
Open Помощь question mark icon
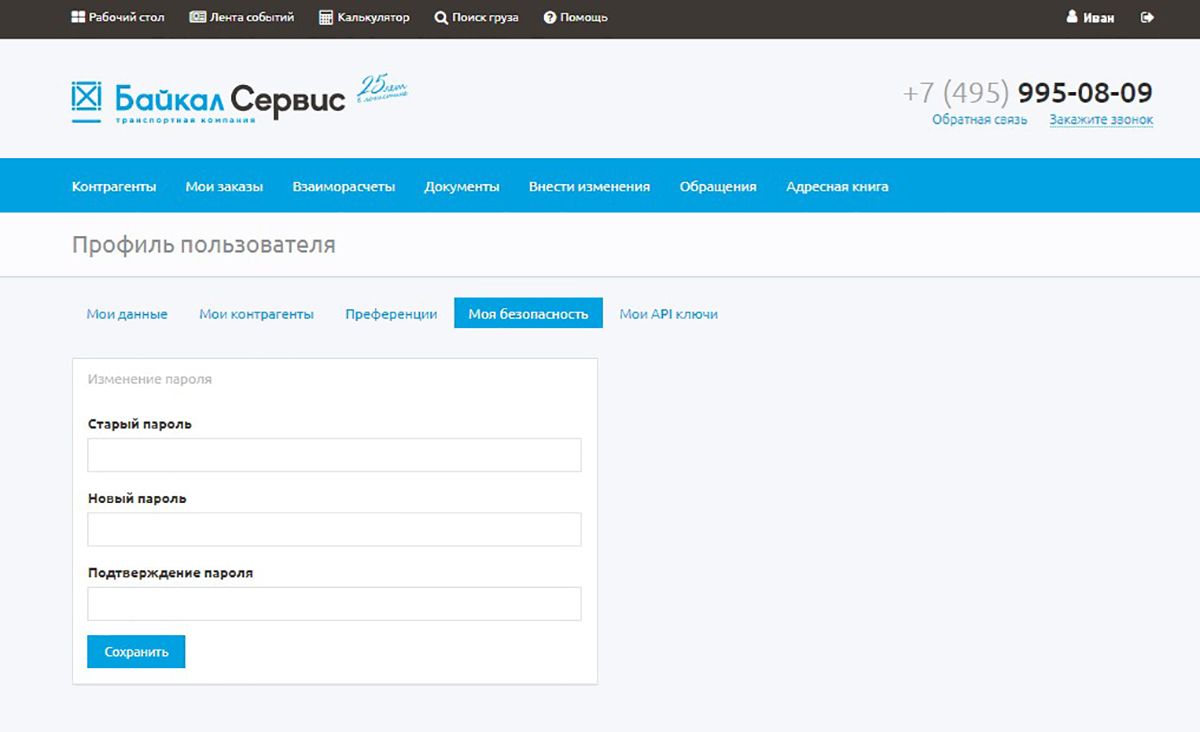tap(549, 18)
